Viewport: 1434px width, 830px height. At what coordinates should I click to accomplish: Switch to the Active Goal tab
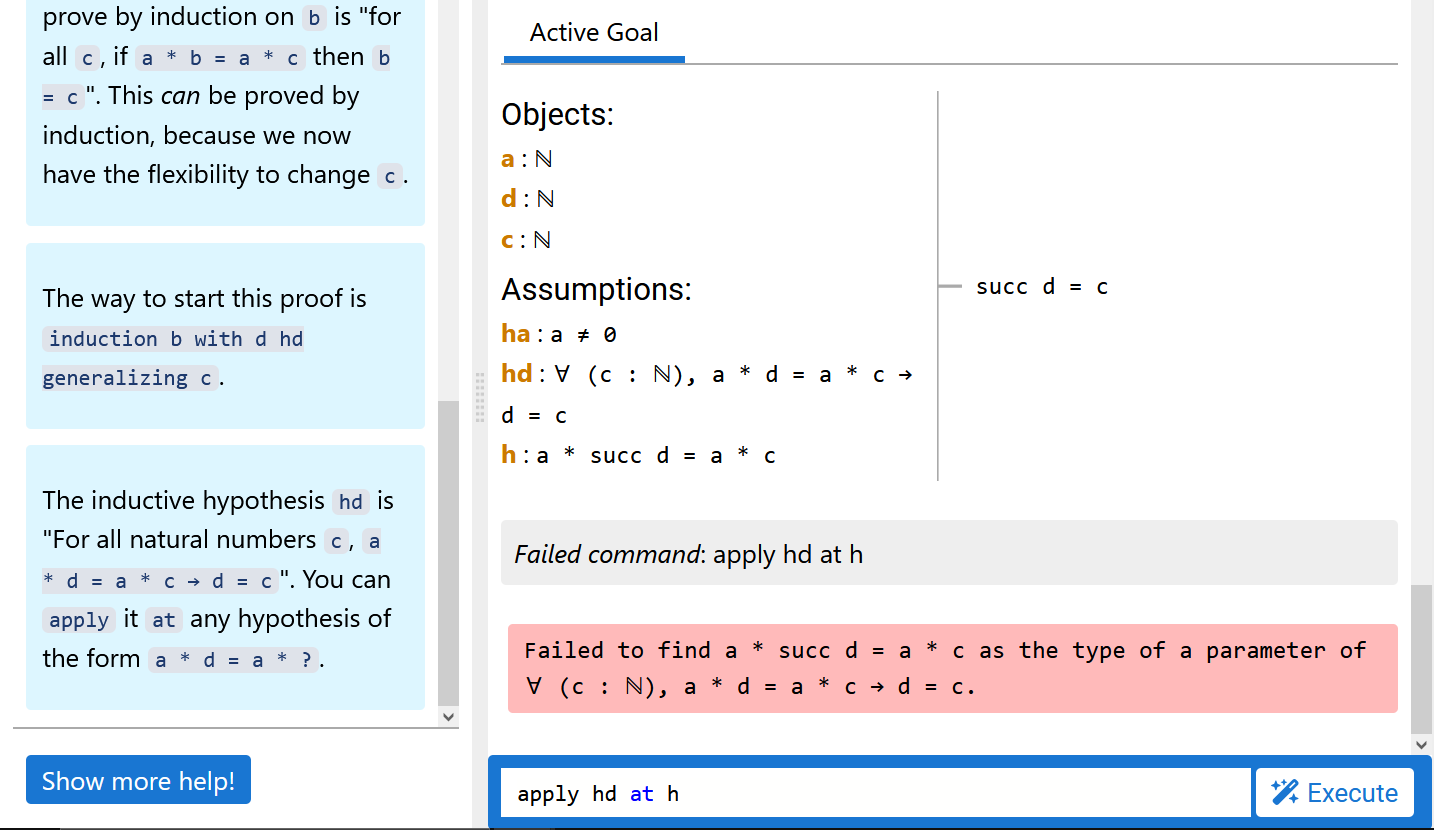pos(594,33)
